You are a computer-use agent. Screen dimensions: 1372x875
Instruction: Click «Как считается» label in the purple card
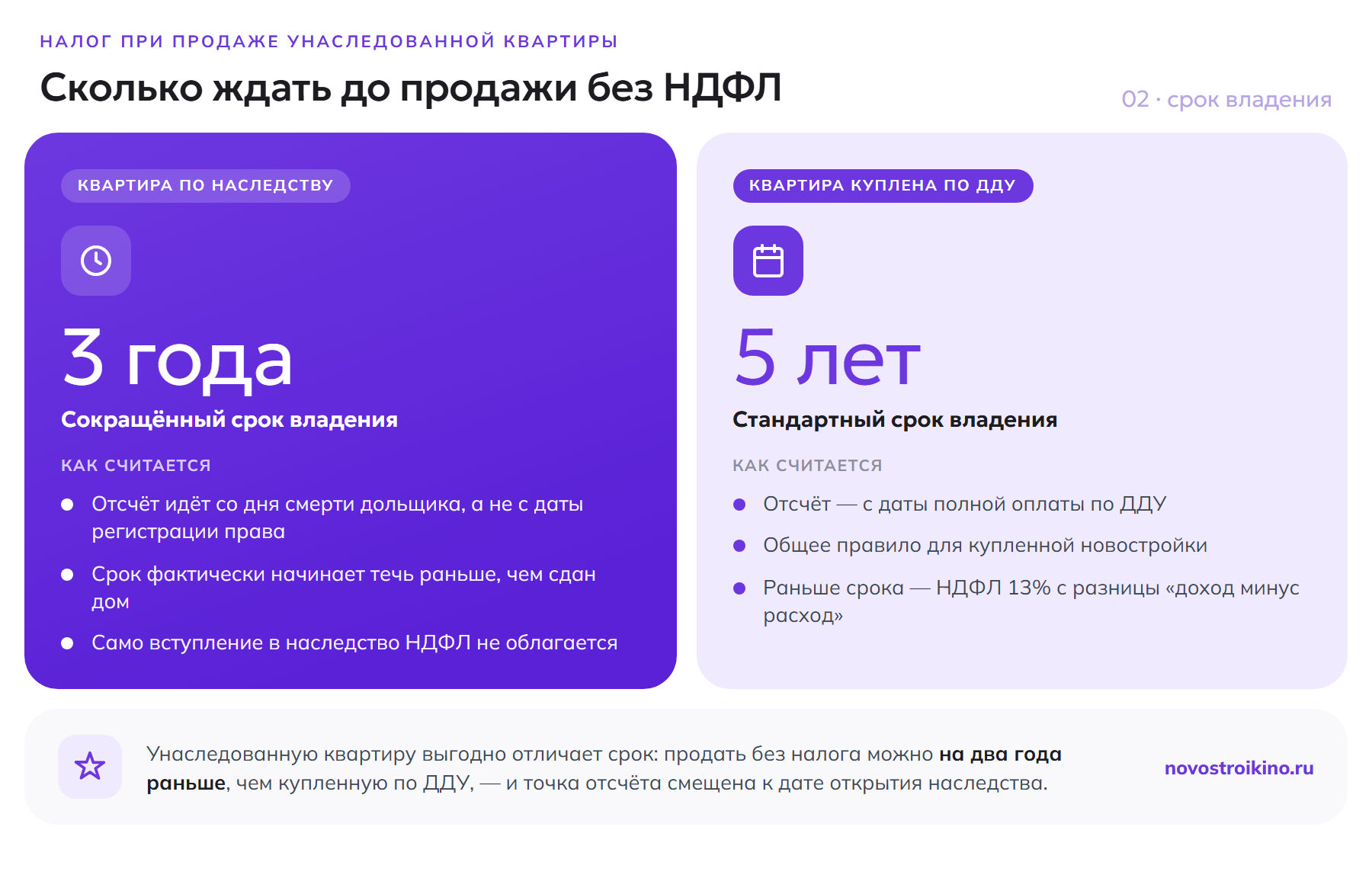pos(136,466)
